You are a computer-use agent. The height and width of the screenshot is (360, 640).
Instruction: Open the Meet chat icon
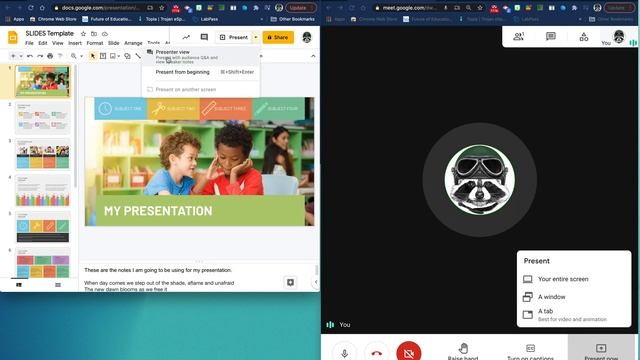(551, 37)
